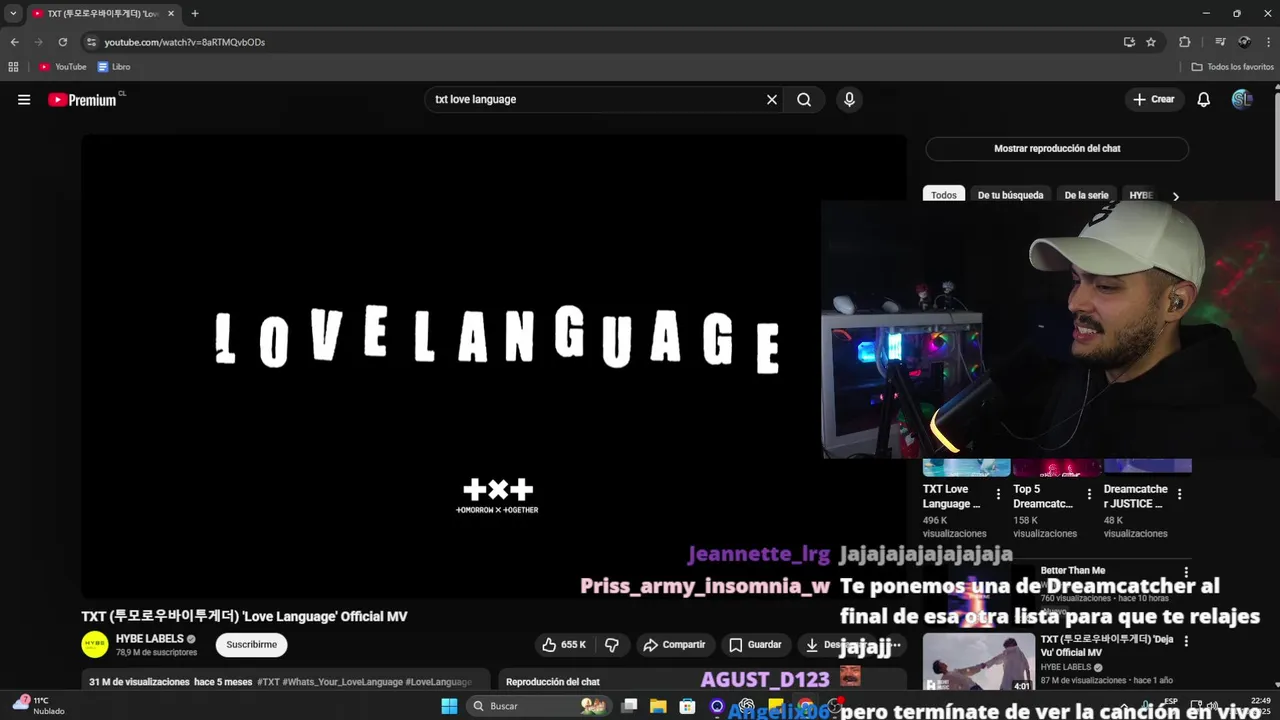Open YouTube bookmark in bookmarks bar
Viewport: 1280px width, 720px height.
(x=63, y=67)
